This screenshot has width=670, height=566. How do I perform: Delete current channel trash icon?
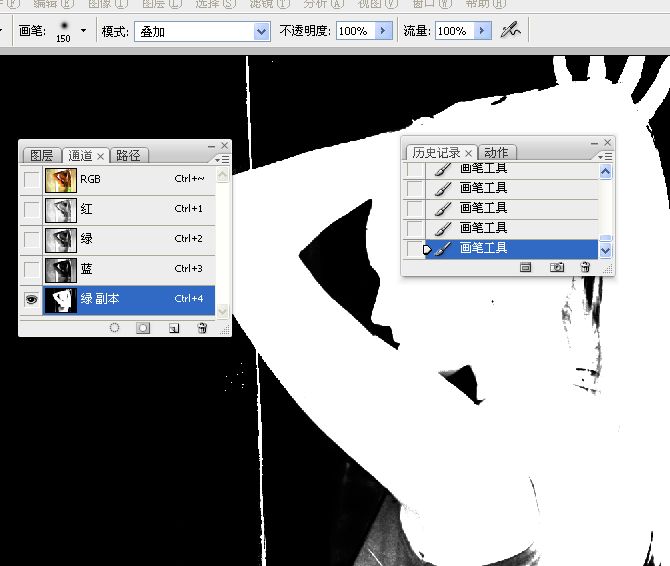202,328
